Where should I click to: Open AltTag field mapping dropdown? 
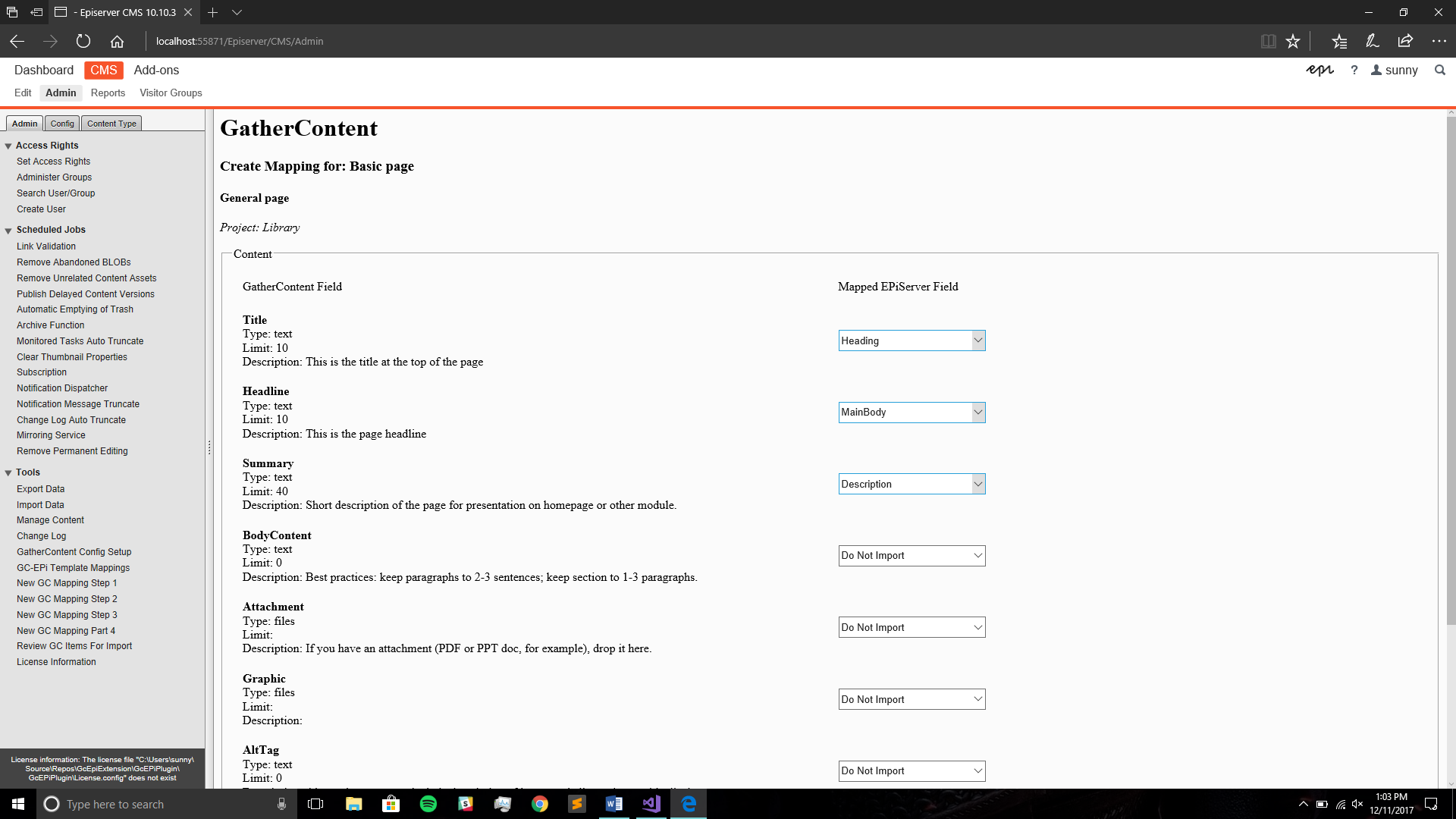point(912,771)
